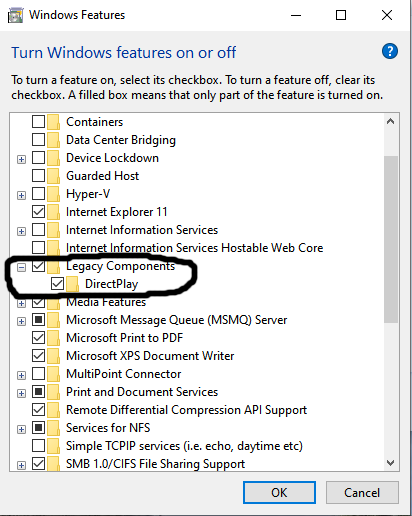Click the Guarded Host folder icon

53,176
